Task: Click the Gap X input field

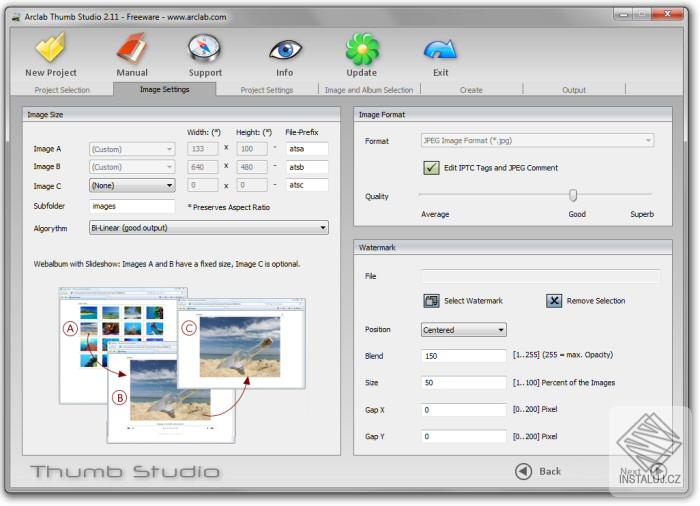Action: 463,410
